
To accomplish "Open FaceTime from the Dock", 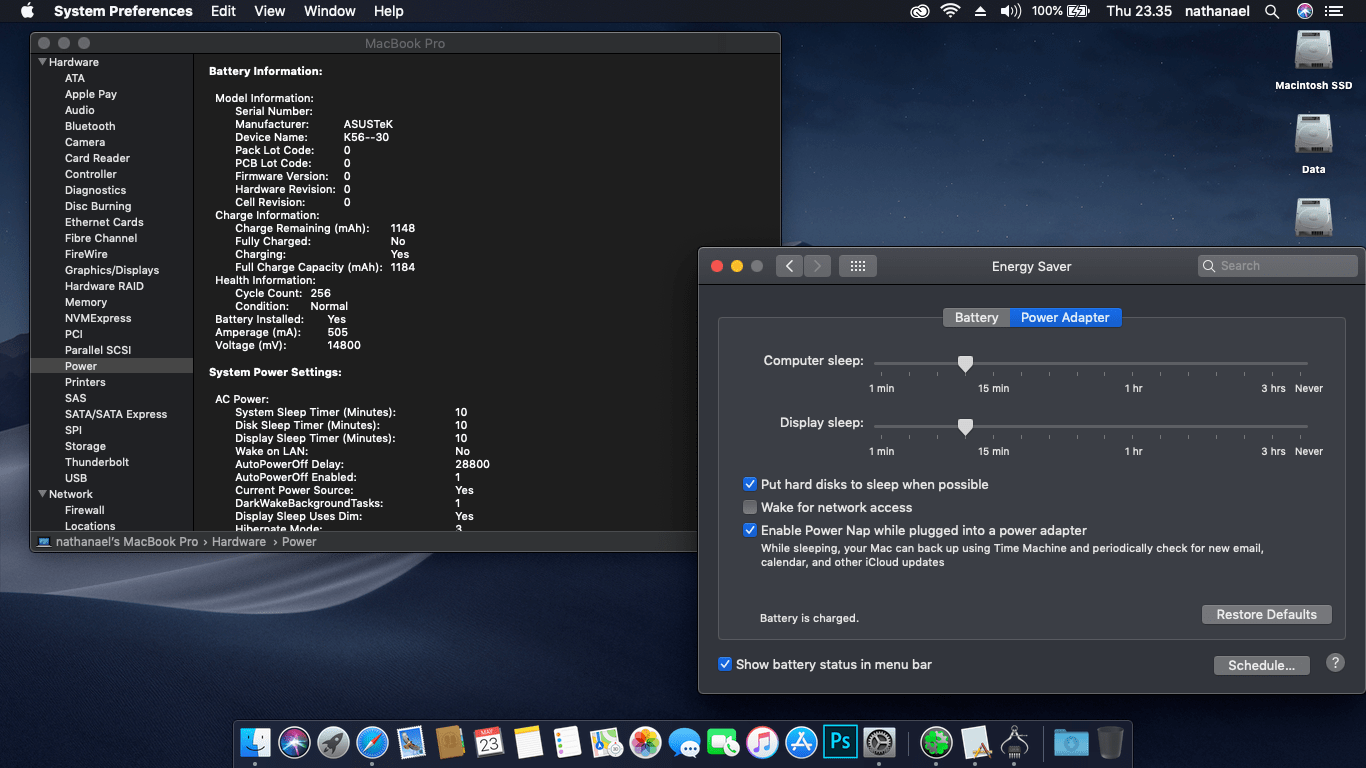I will coord(723,742).
